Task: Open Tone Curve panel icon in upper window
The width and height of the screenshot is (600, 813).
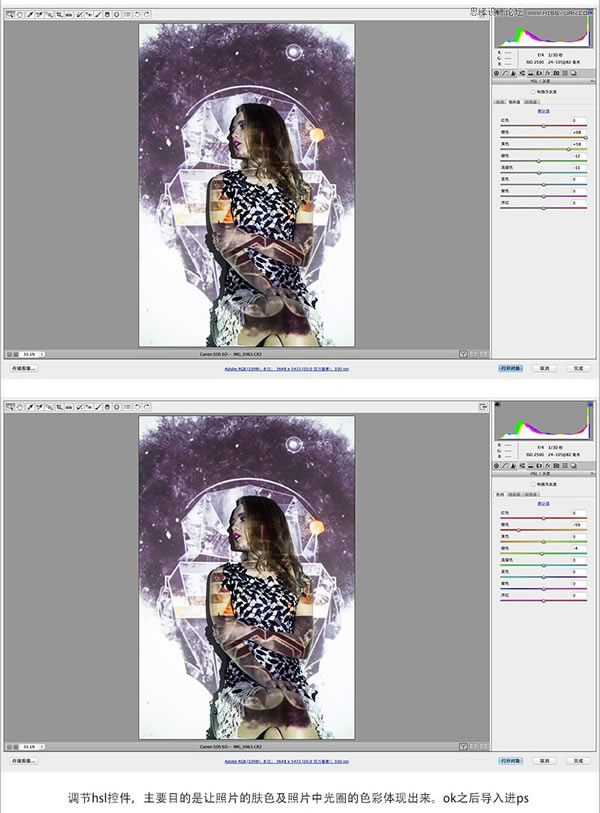Action: (x=505, y=73)
